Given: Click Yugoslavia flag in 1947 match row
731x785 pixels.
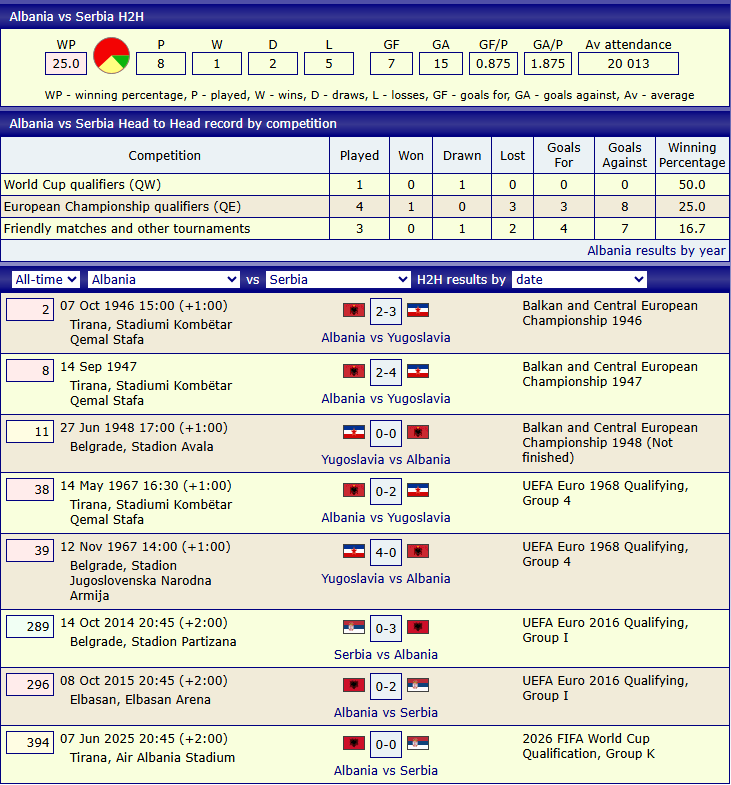Looking at the screenshot, I should point(418,372).
